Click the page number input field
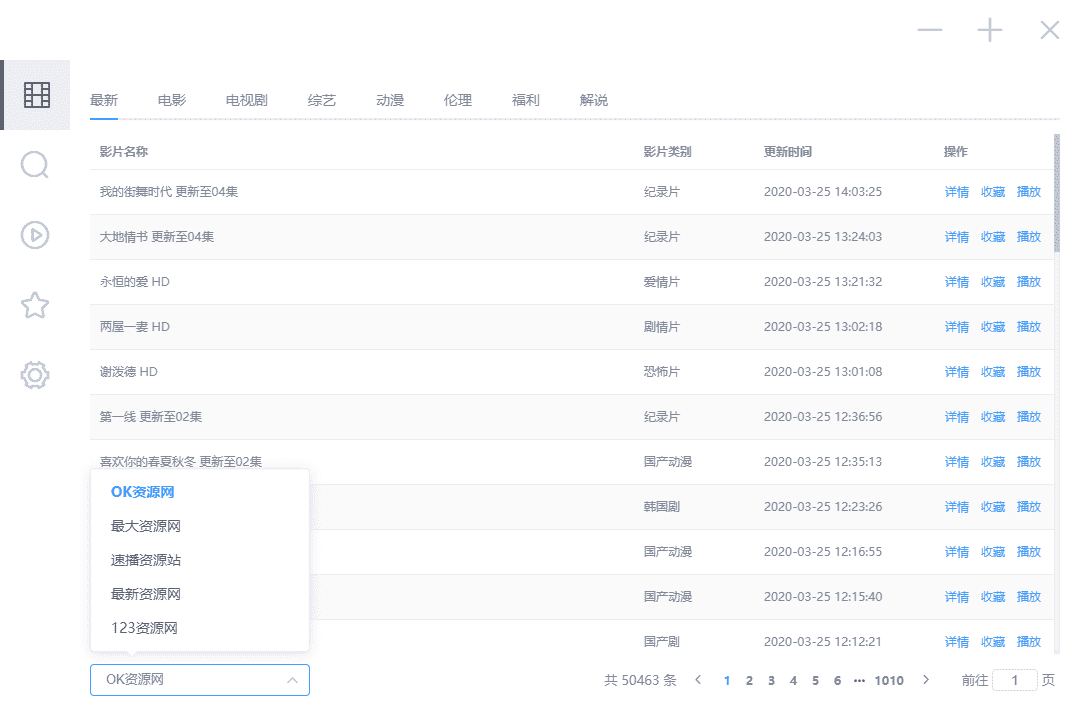 pyautogui.click(x=1014, y=679)
